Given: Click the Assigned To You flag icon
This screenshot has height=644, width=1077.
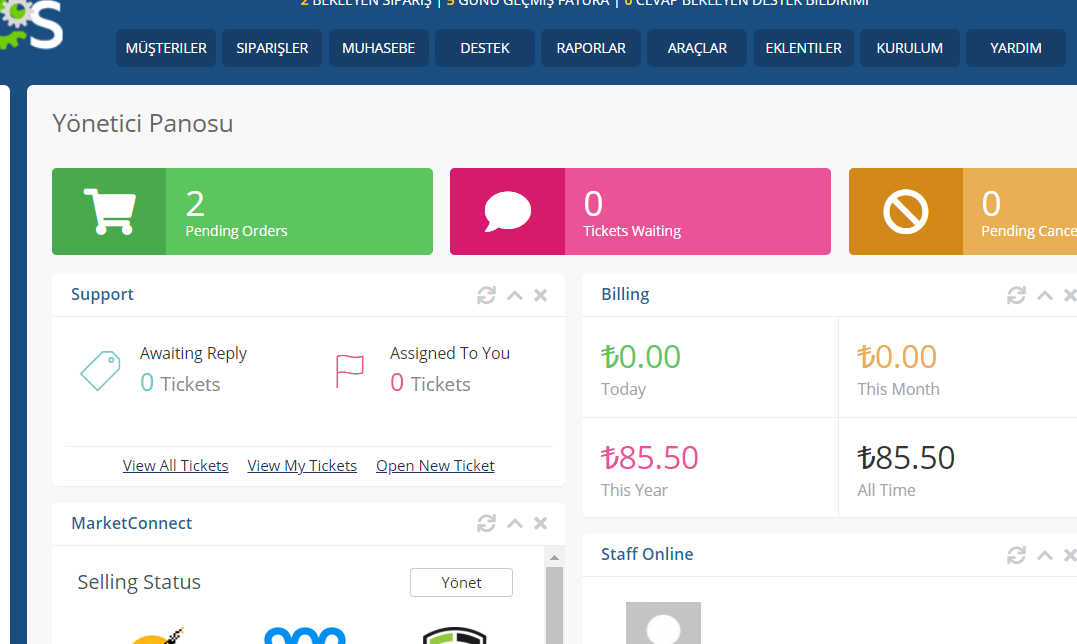Looking at the screenshot, I should tap(350, 371).
